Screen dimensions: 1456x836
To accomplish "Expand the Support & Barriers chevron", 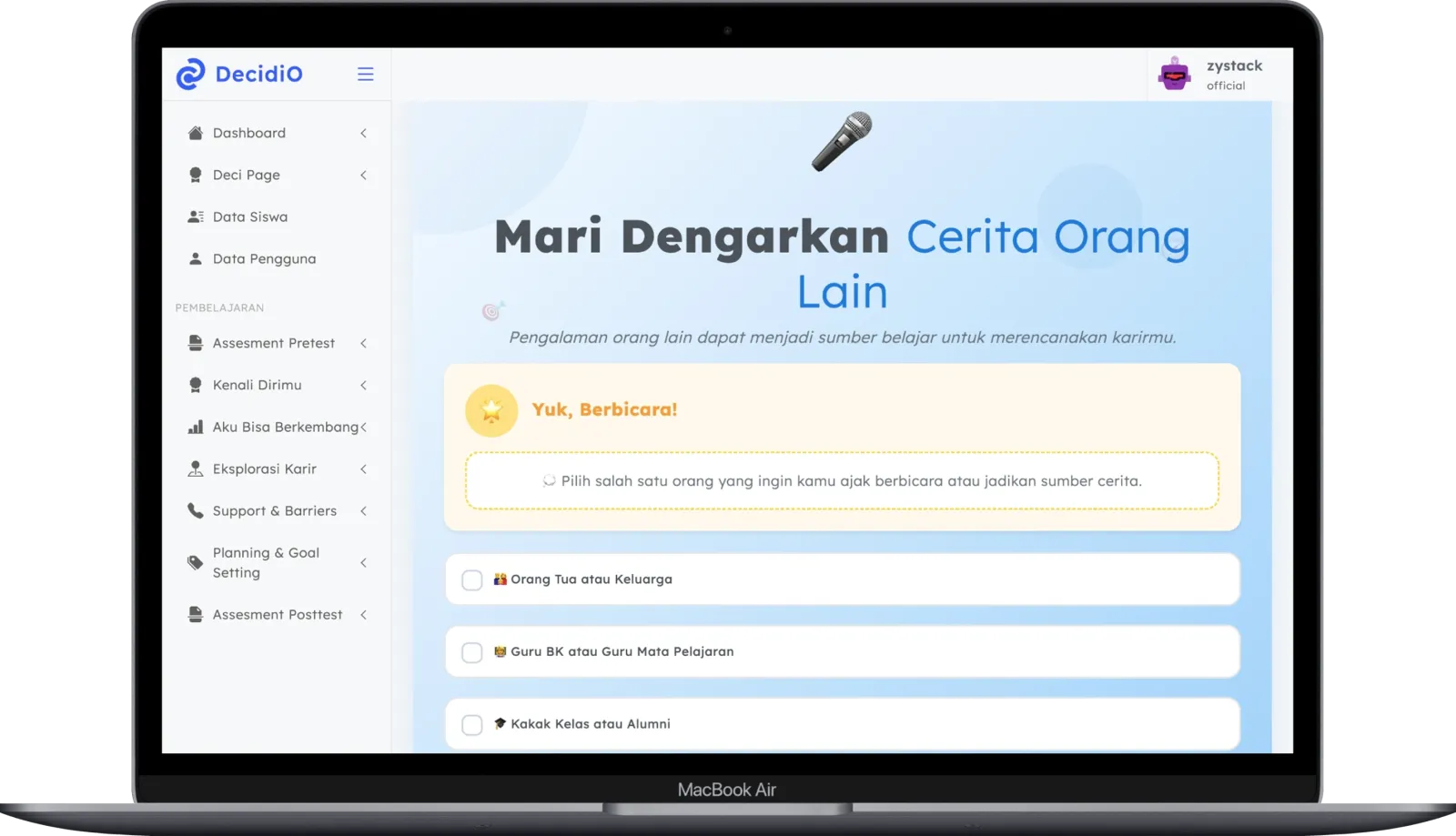I will click(x=363, y=510).
